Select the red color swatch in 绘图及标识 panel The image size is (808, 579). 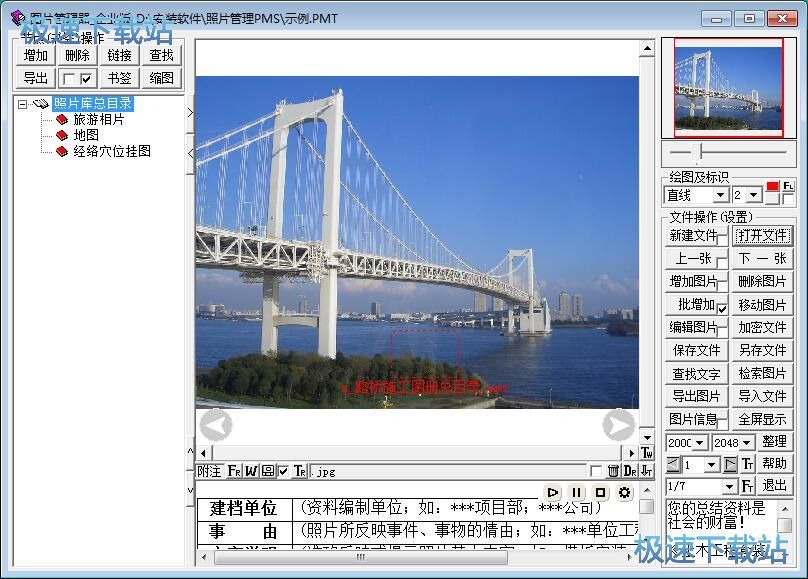(x=772, y=186)
